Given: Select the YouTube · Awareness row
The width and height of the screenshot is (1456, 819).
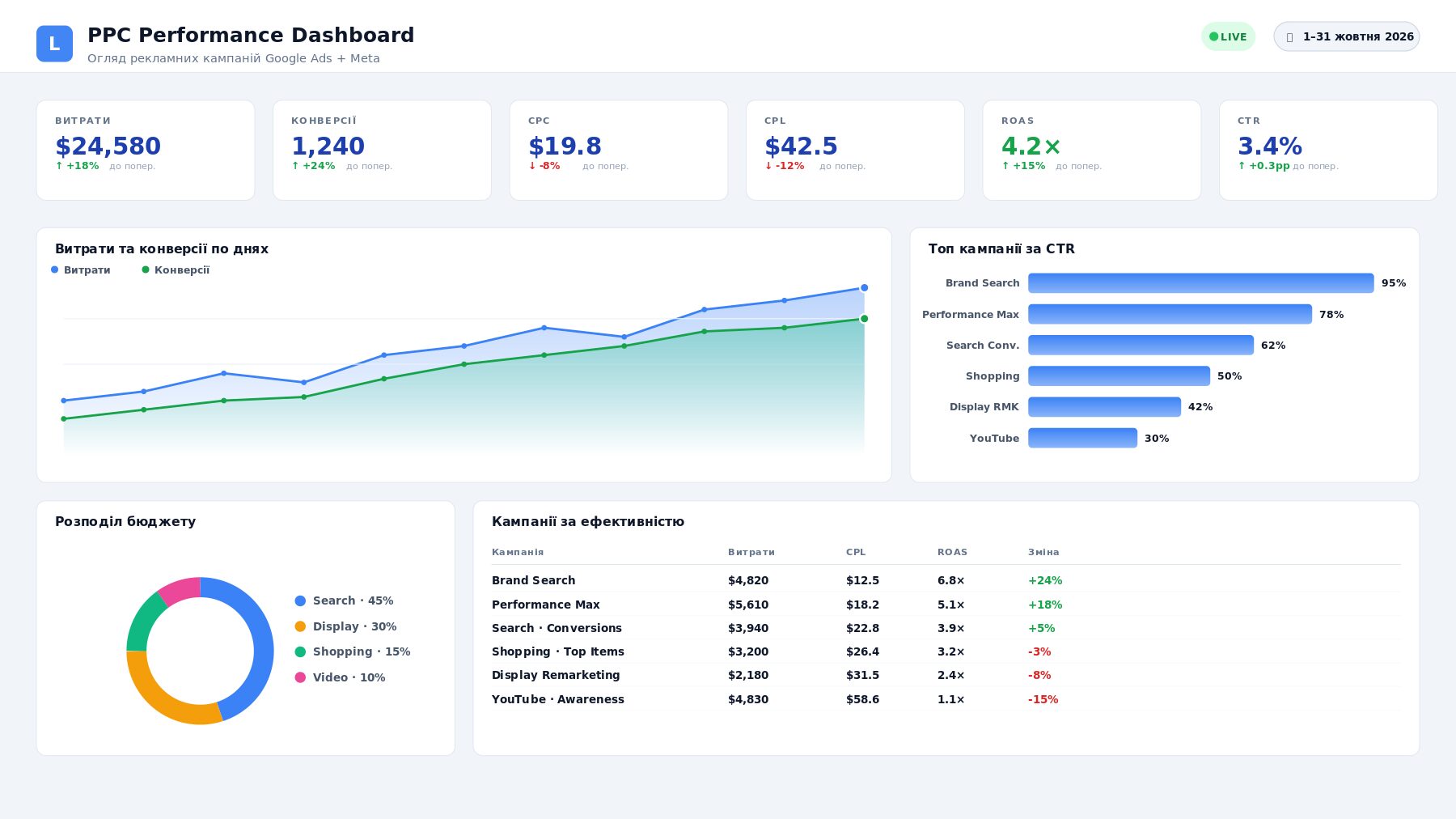Looking at the screenshot, I should pyautogui.click(x=946, y=699).
